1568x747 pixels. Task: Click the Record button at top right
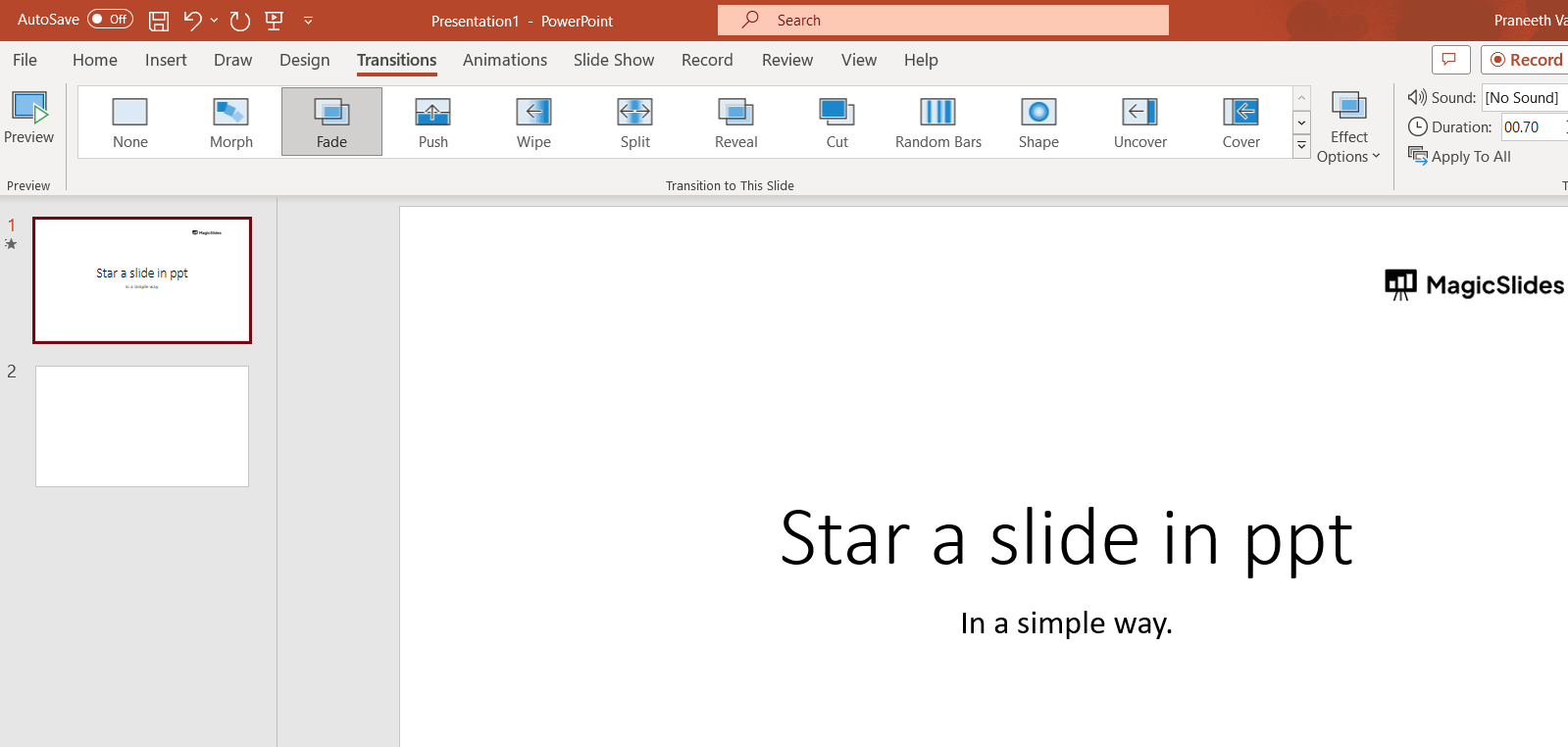pos(1526,60)
